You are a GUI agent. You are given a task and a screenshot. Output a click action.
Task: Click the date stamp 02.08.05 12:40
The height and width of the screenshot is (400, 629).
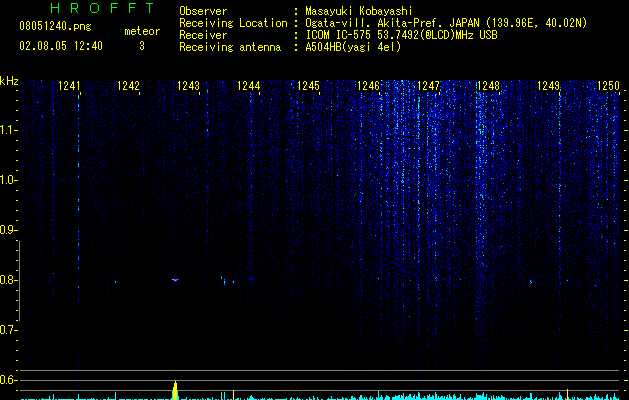[61, 46]
